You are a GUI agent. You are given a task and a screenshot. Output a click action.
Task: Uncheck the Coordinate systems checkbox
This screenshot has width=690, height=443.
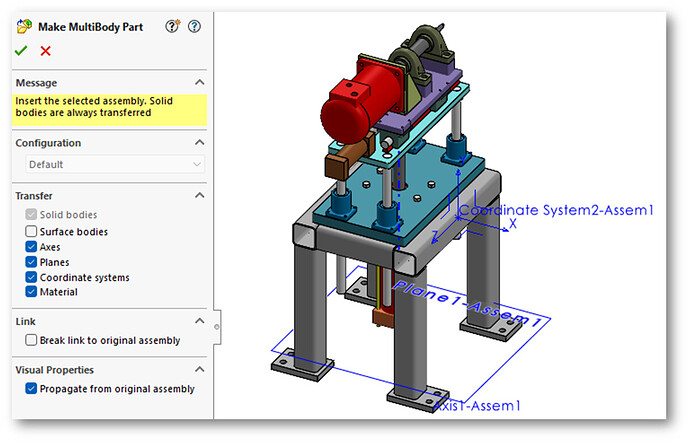point(31,277)
